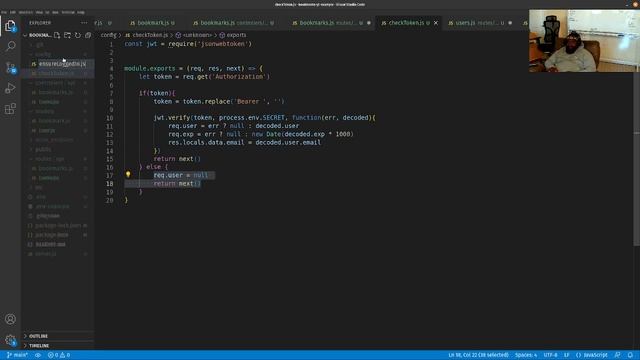Click process.env.SECRET on line 10
Screen dimensions: 640x360
tap(251, 118)
